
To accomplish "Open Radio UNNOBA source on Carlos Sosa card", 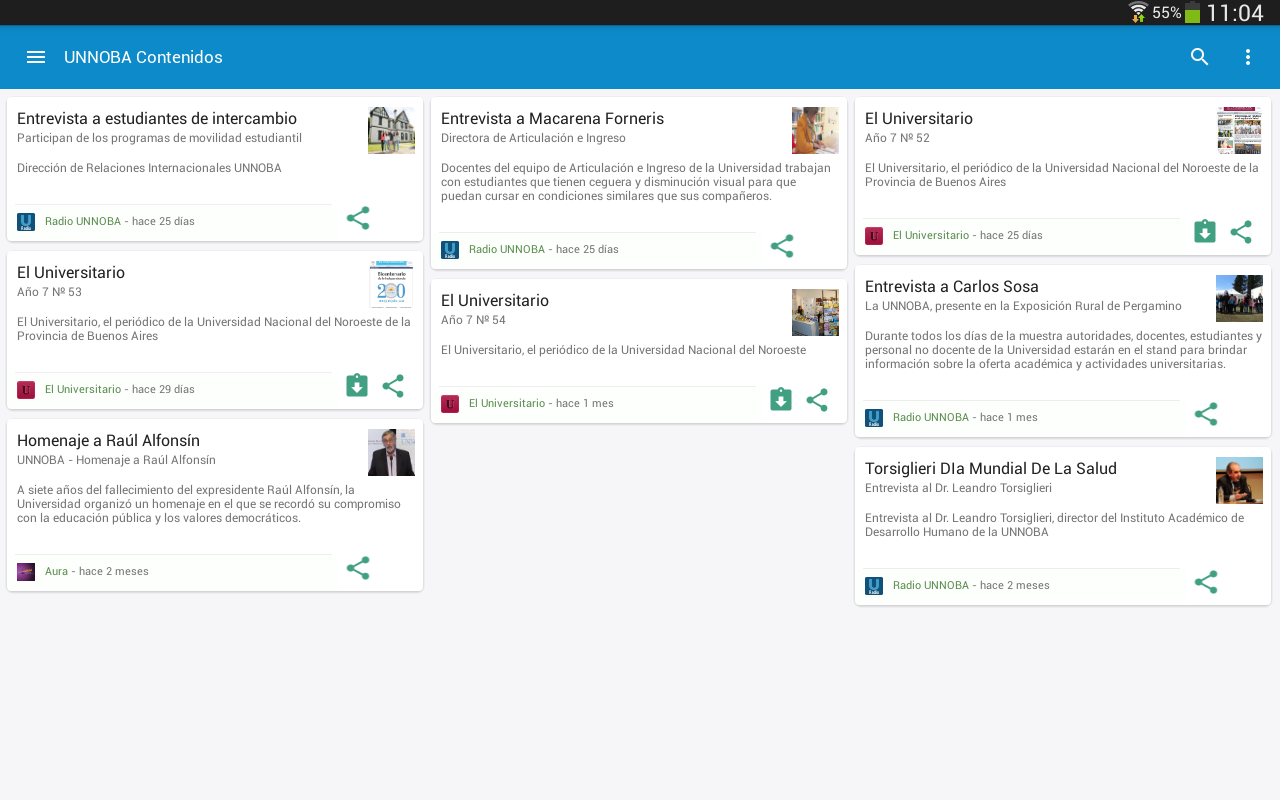I will (931, 418).
